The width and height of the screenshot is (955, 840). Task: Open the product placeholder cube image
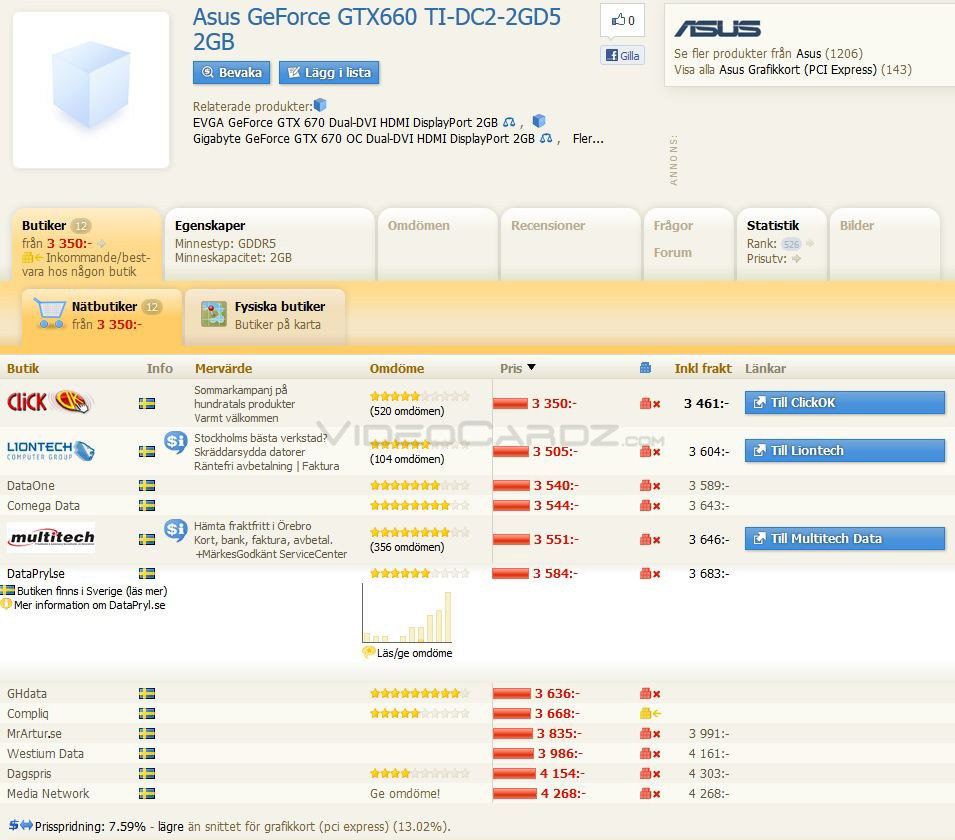[91, 90]
